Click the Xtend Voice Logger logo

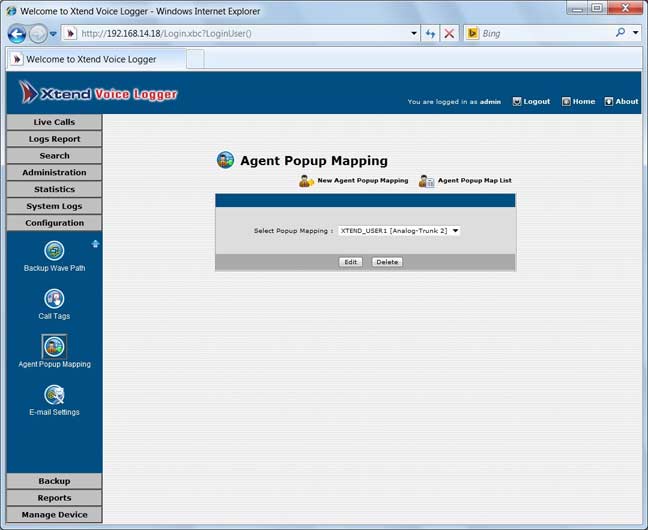coord(98,92)
